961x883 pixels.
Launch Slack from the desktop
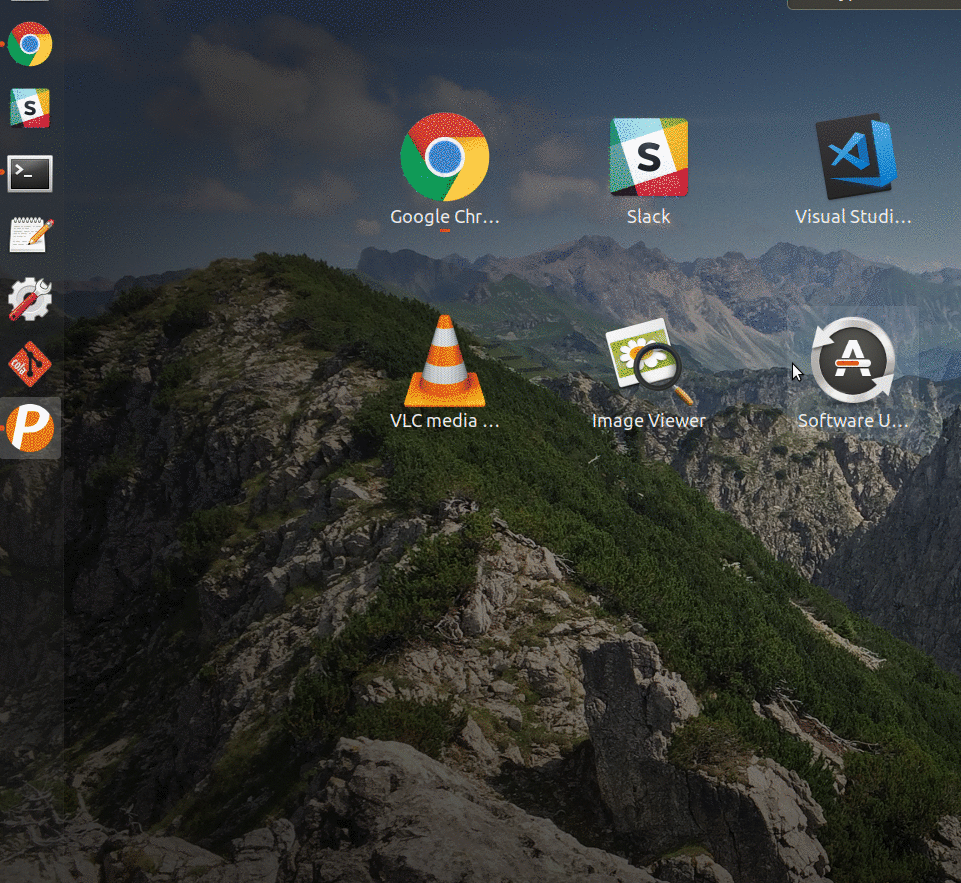coord(648,157)
